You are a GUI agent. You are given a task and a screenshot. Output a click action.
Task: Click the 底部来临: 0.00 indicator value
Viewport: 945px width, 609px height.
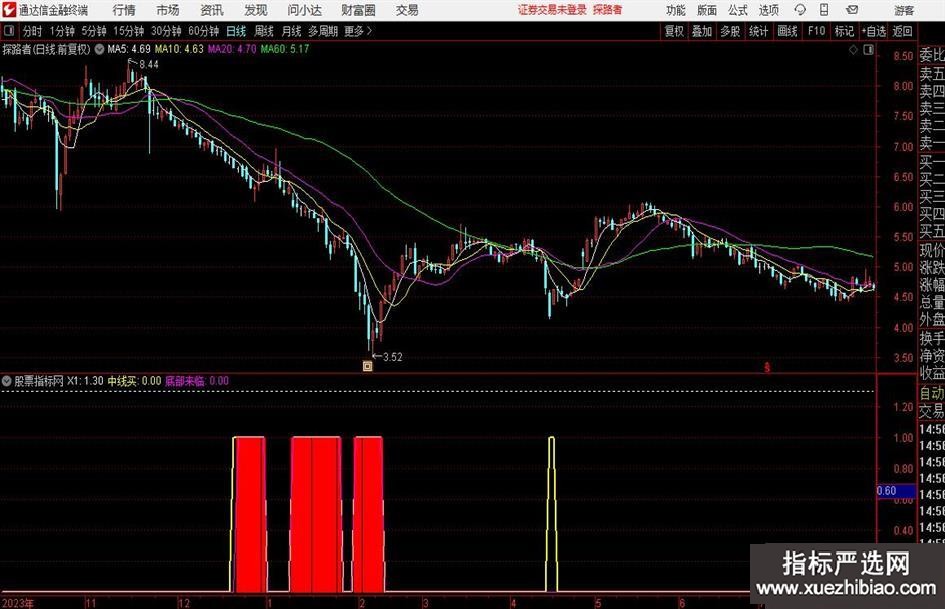197,381
